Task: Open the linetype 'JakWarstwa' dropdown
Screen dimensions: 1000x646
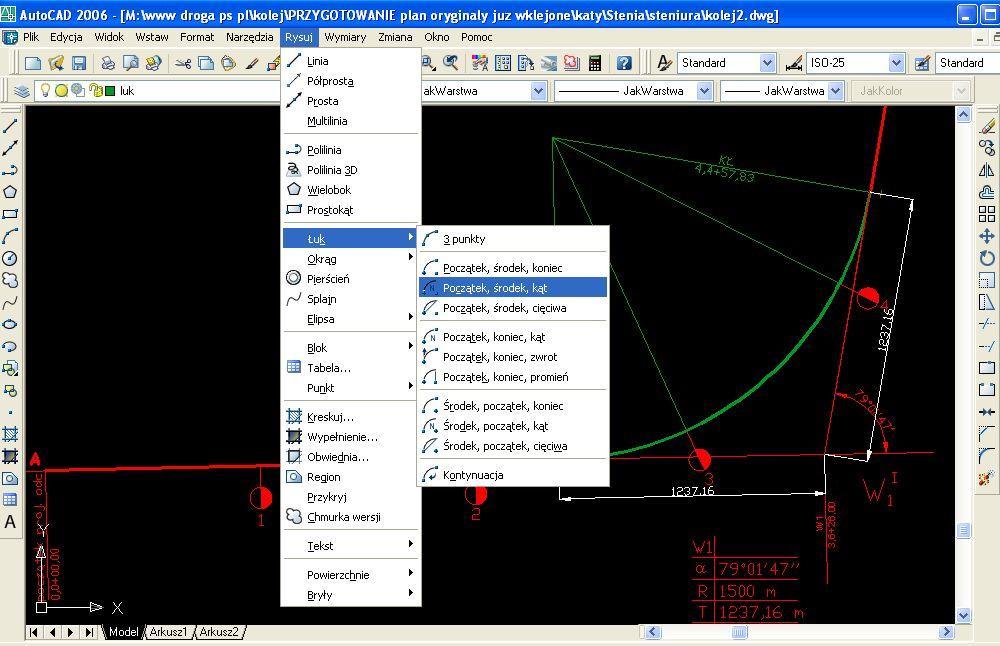Action: click(704, 91)
